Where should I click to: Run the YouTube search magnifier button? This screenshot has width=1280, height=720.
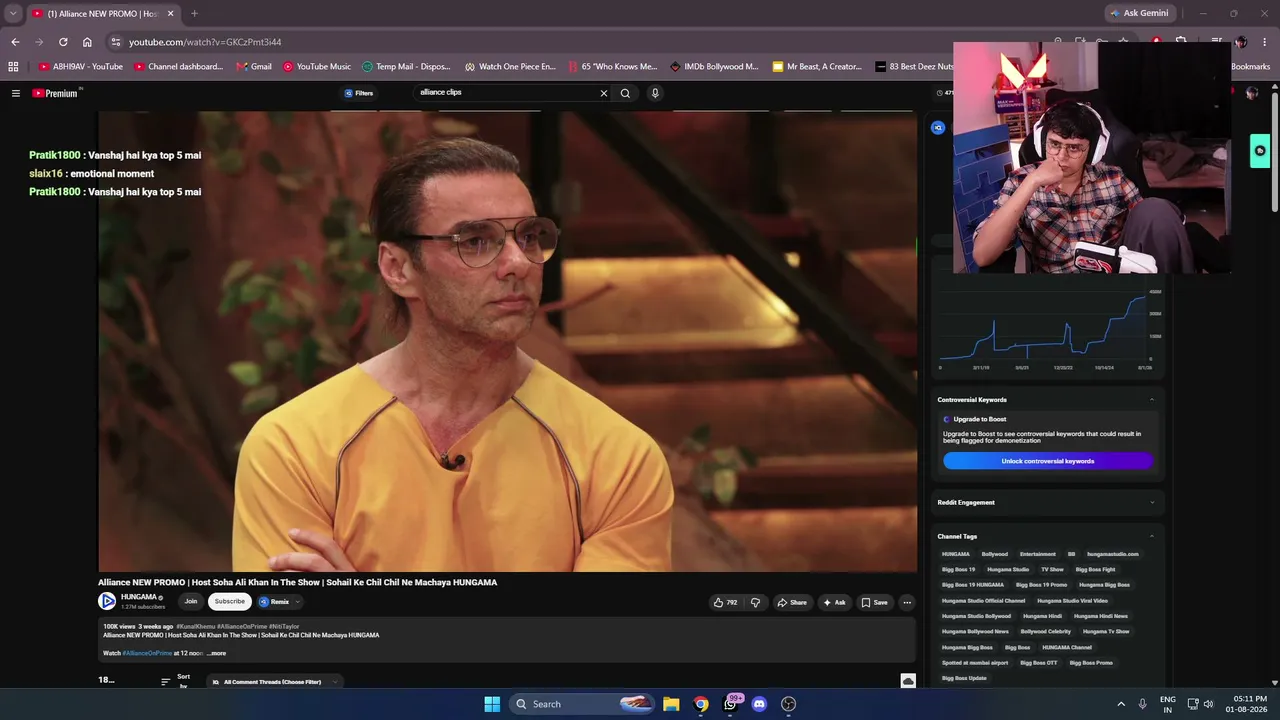[x=625, y=93]
